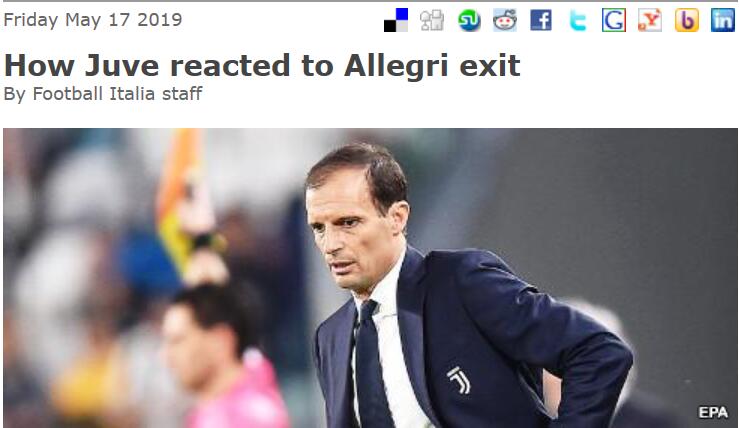Tweet article with Twitter icon
This screenshot has width=739, height=428.
point(577,20)
